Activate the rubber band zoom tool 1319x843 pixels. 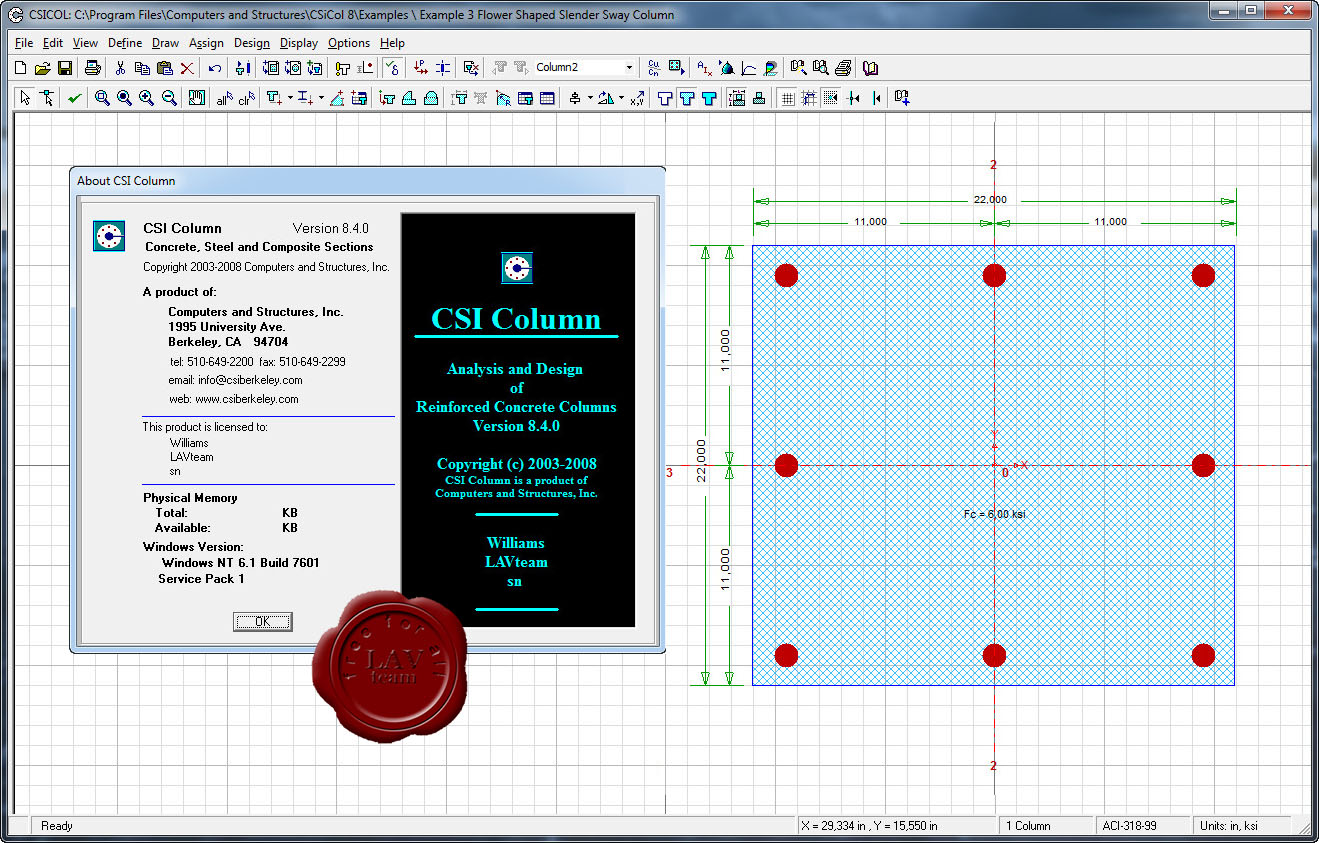[102, 98]
